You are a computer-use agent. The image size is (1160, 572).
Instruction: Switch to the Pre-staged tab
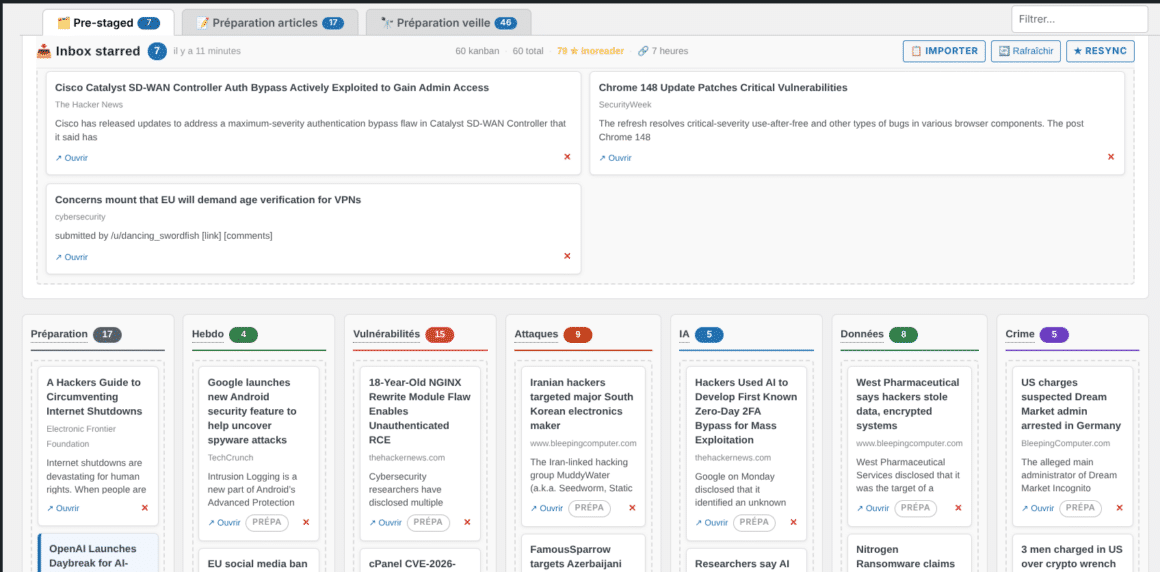coord(108,23)
